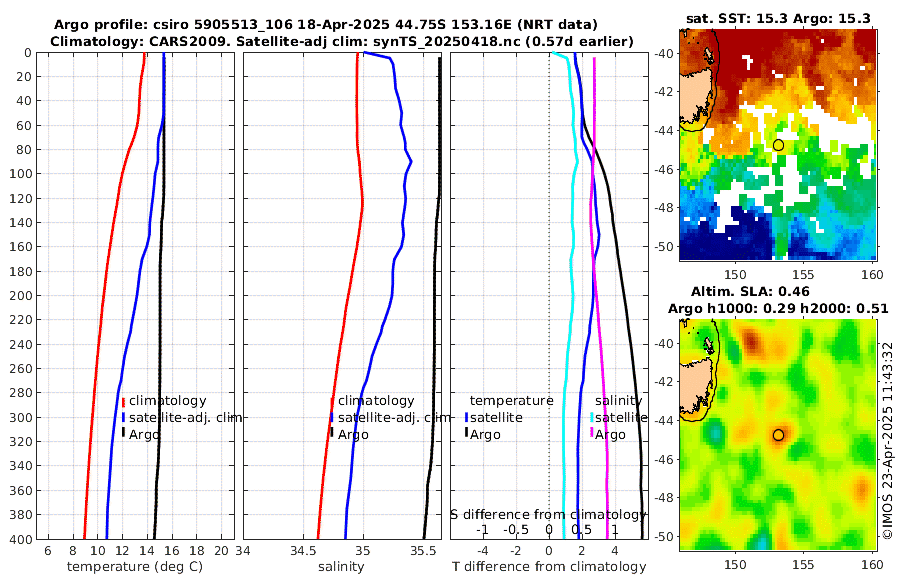
Task: Click the 'T difference from climatology' axis label
Action: coord(549,567)
